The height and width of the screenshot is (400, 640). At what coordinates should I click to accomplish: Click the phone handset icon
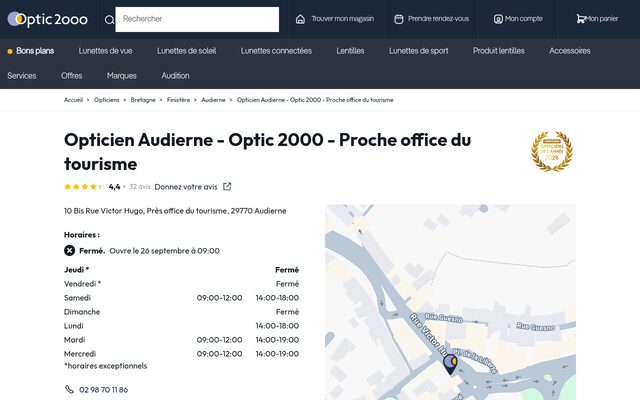pyautogui.click(x=69, y=389)
